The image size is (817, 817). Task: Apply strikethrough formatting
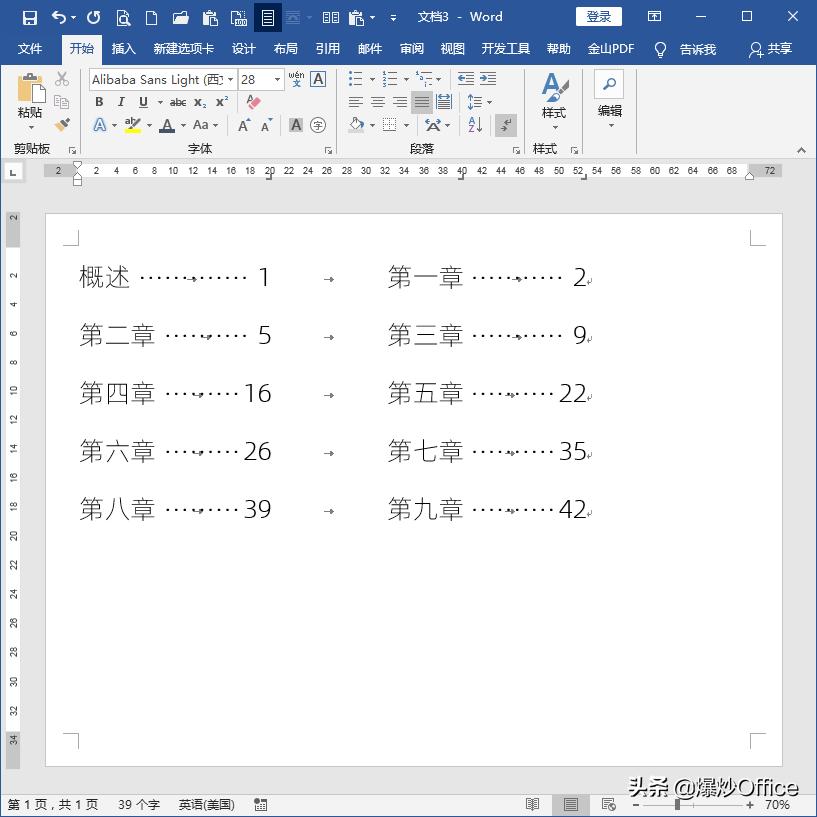click(x=176, y=102)
